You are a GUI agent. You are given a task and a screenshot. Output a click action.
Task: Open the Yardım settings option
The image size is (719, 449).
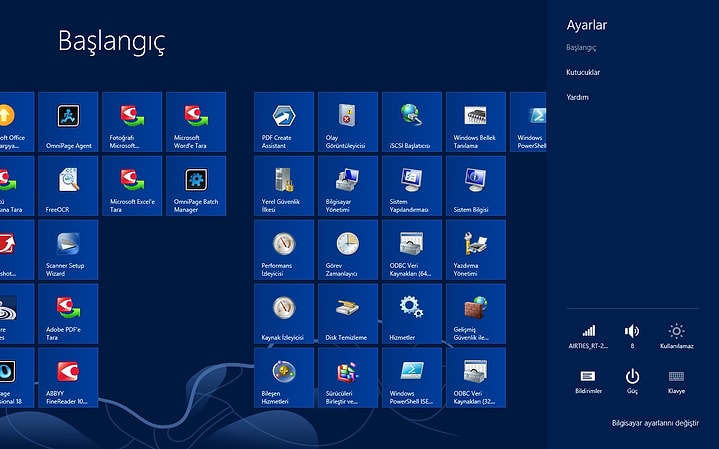[577, 97]
